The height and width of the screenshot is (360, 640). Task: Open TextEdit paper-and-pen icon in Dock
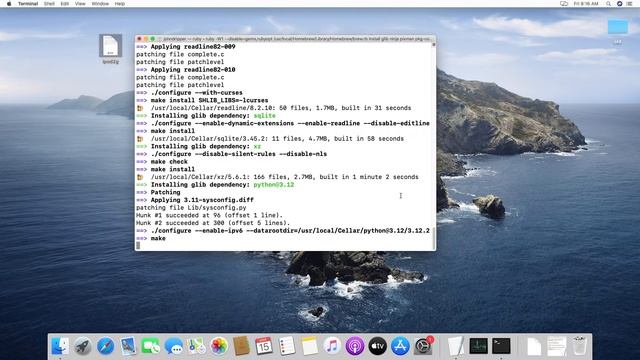(x=456, y=346)
